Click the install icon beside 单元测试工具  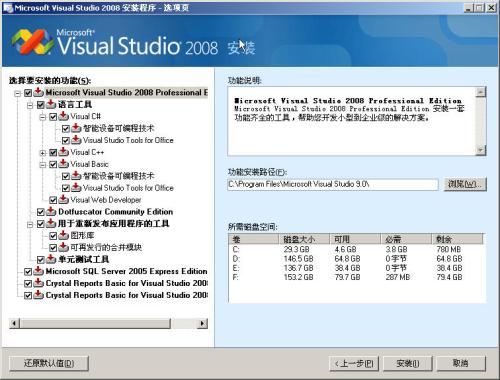click(x=51, y=259)
